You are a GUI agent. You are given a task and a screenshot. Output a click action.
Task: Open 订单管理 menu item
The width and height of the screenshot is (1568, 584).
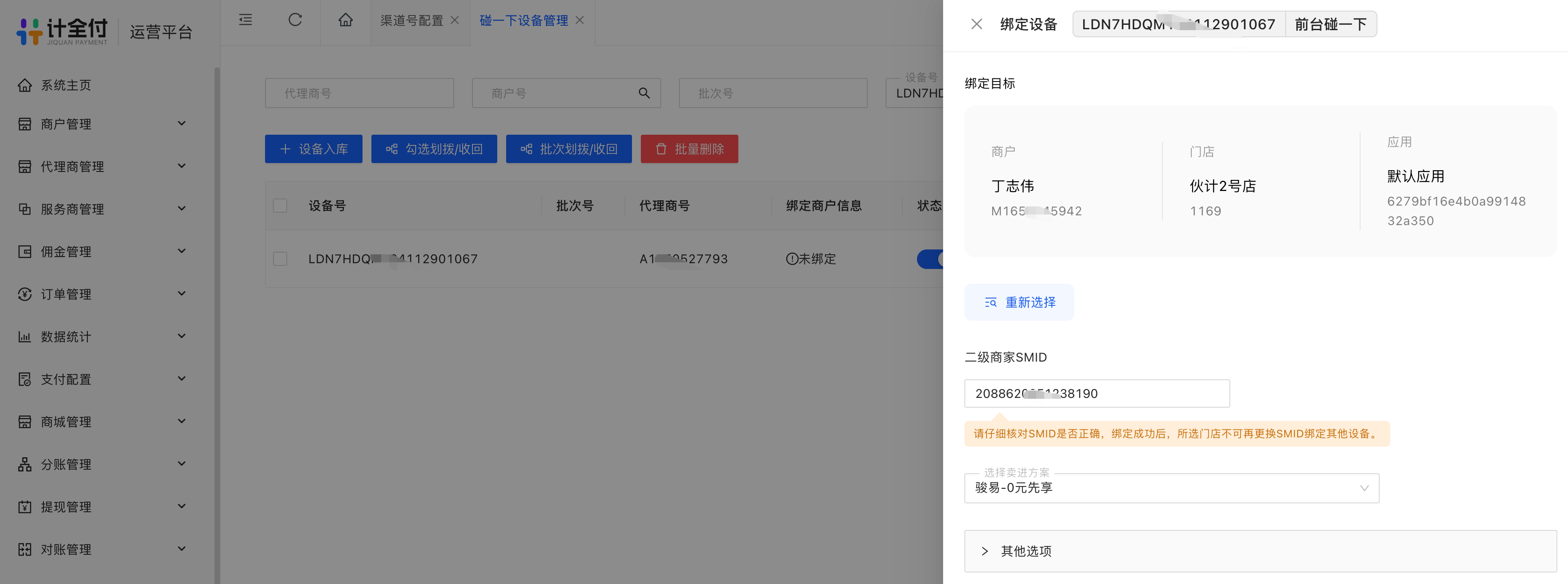pos(66,294)
